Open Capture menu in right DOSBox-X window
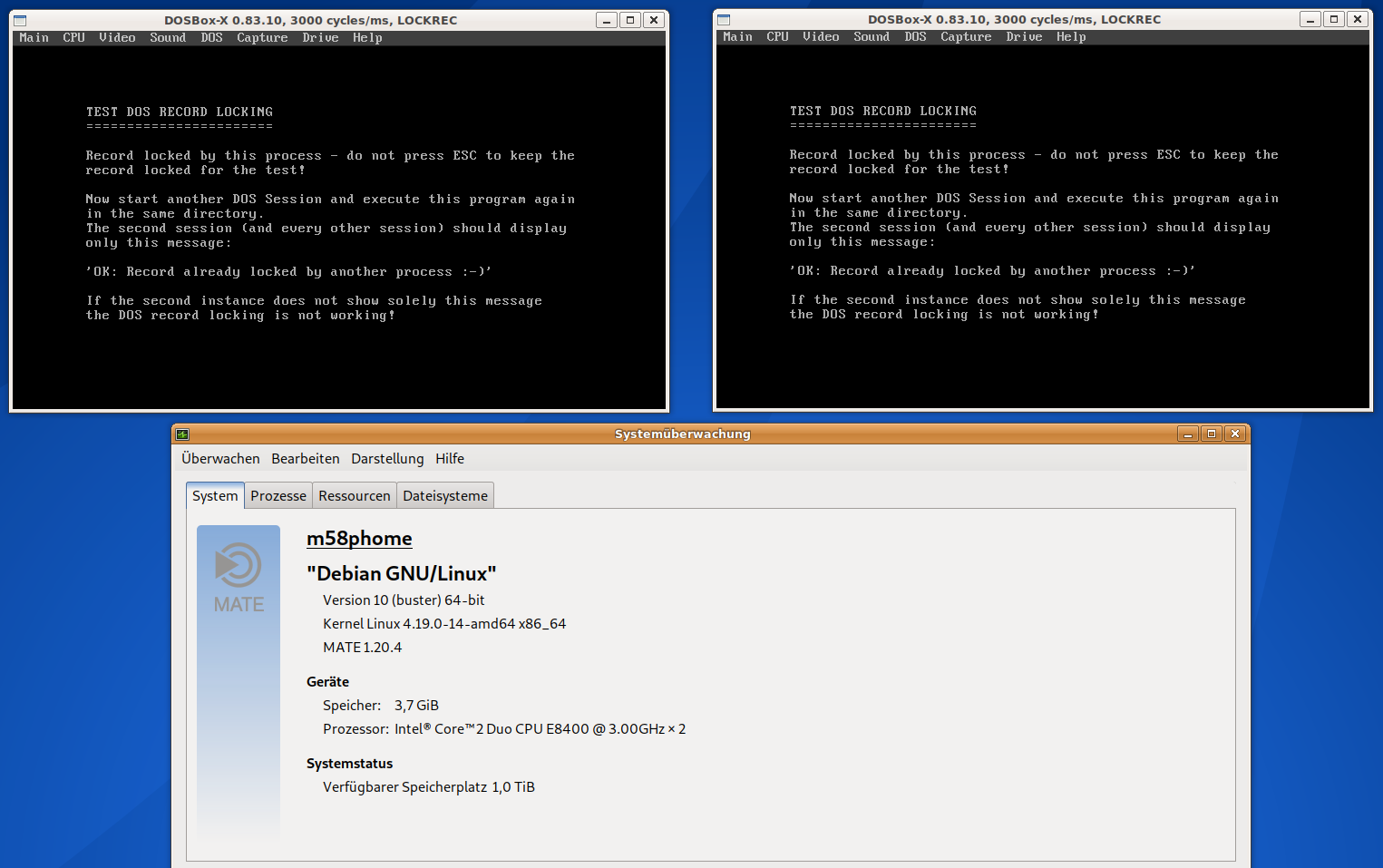Viewport: 1383px width, 868px height. click(967, 37)
